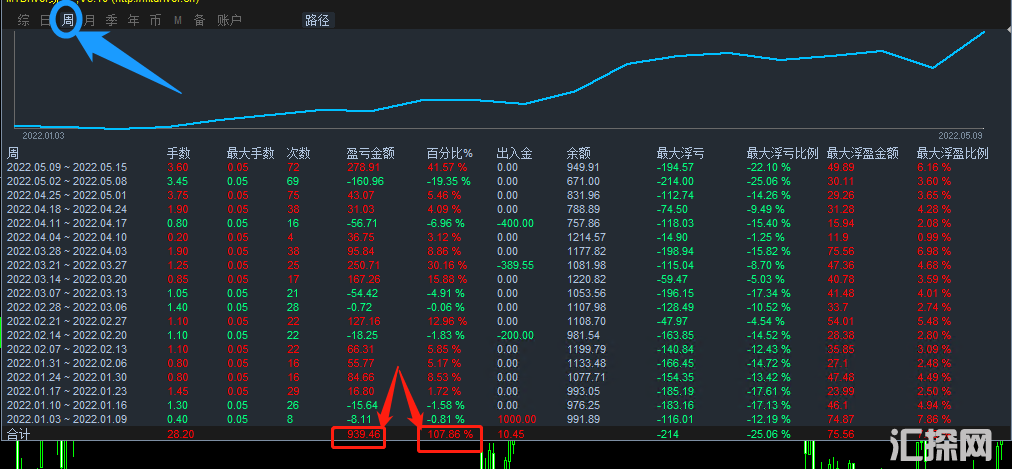This screenshot has width=1012, height=469.
Task: Select the 2022.05.09 ~ 2022.05.15 week row
Action: (x=67, y=168)
